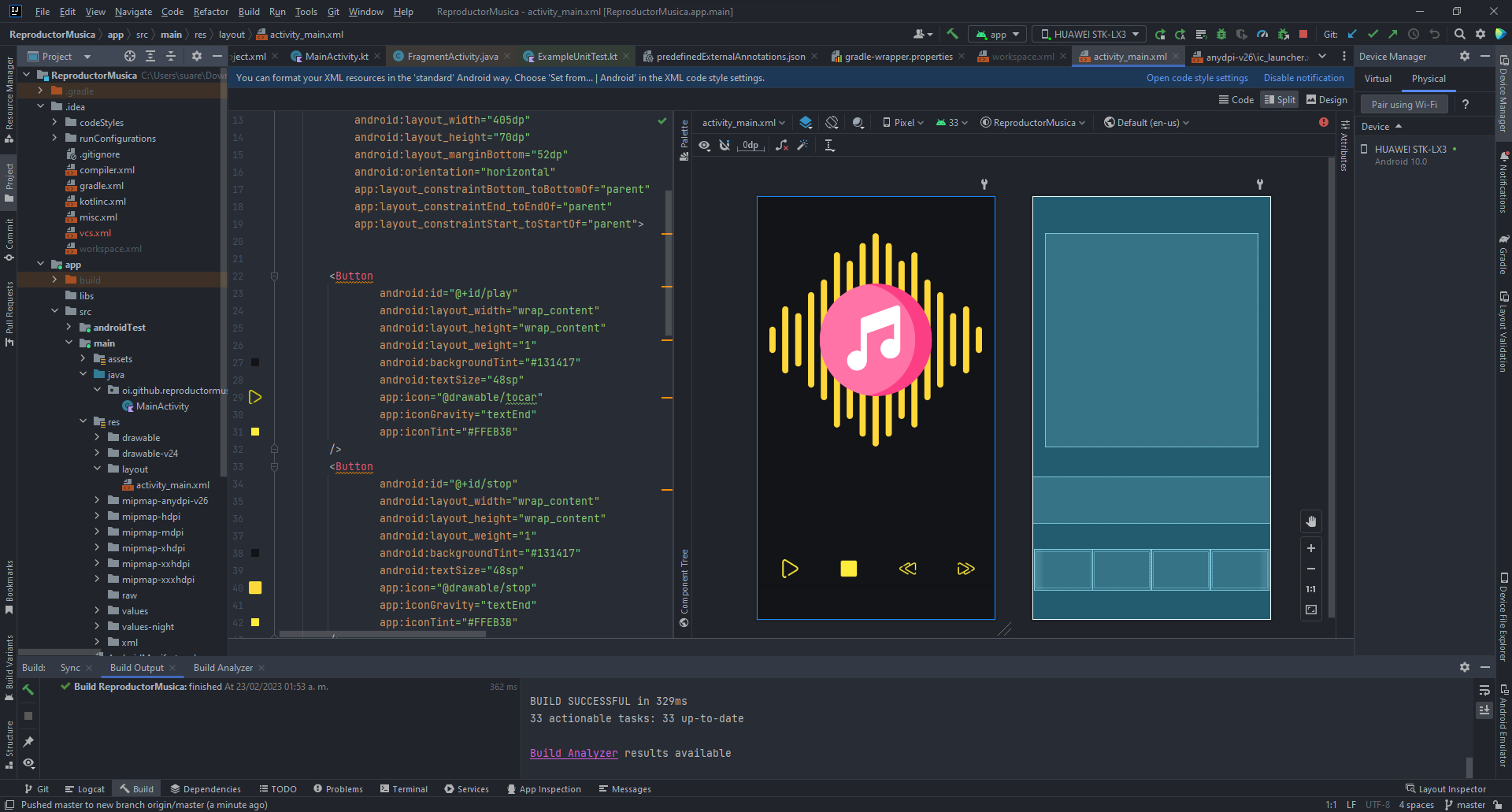
Task: Click Pair using Wi-Fi button
Action: (x=1404, y=104)
